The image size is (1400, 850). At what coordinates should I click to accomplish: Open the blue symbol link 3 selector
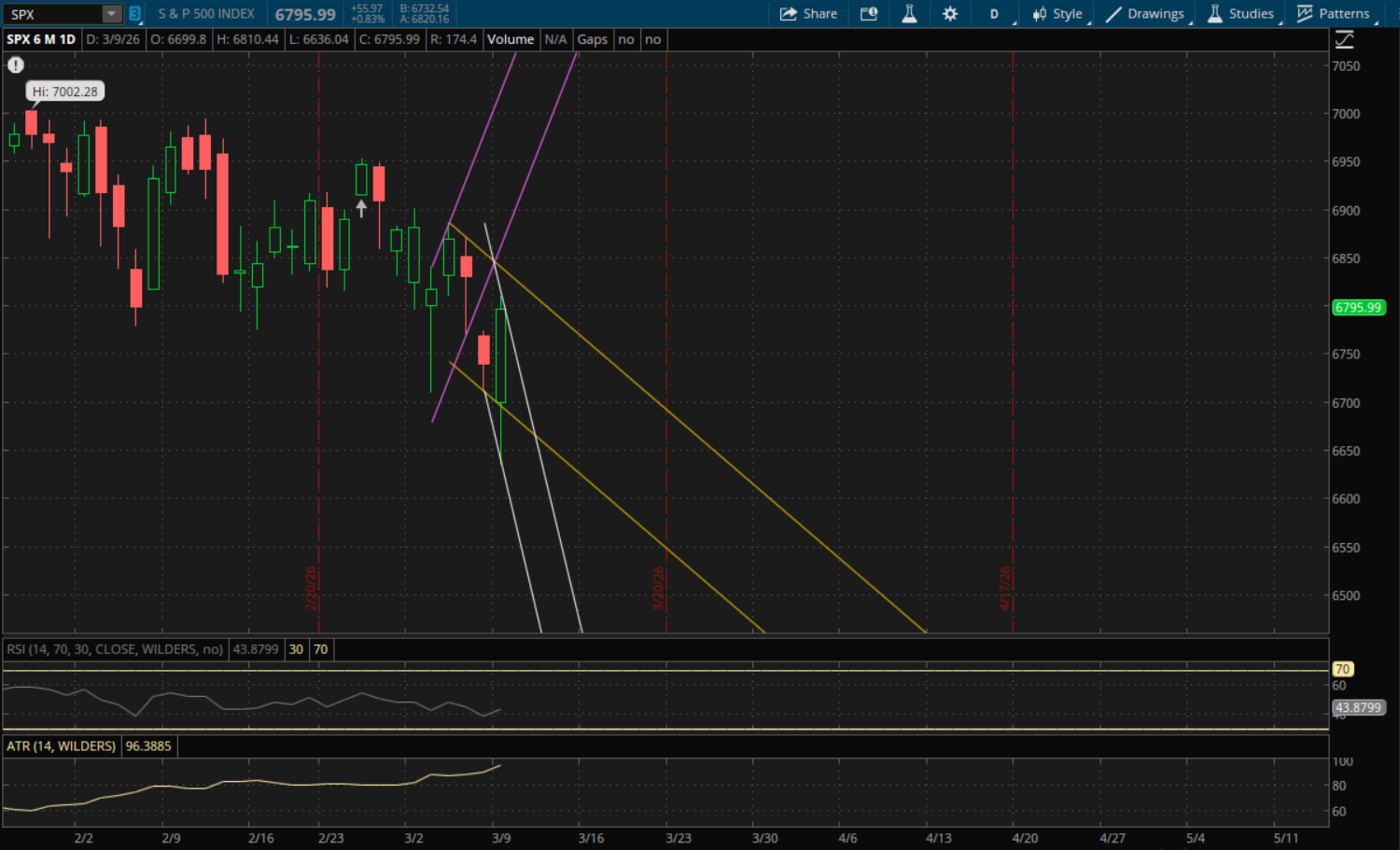[x=134, y=14]
